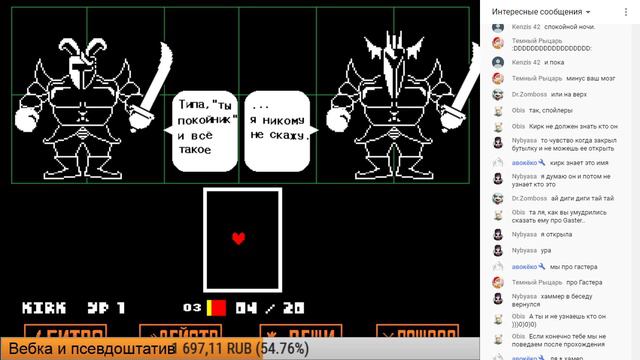This screenshot has height=360, width=640.
Task: Select the ДЕЙСТВ act button
Action: coord(181,331)
